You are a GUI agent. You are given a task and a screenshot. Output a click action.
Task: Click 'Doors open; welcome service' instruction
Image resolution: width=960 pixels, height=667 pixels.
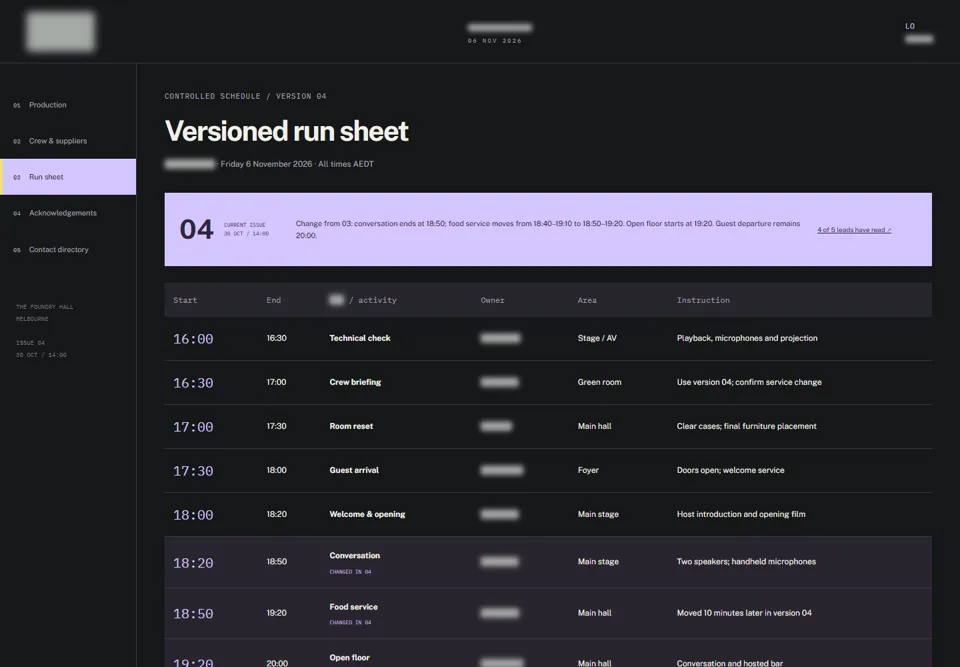click(730, 470)
